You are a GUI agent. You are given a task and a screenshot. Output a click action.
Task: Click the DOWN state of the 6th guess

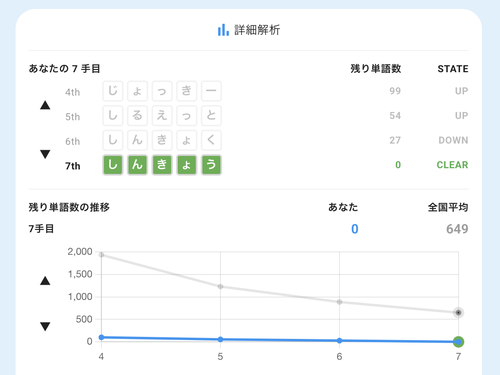453,140
